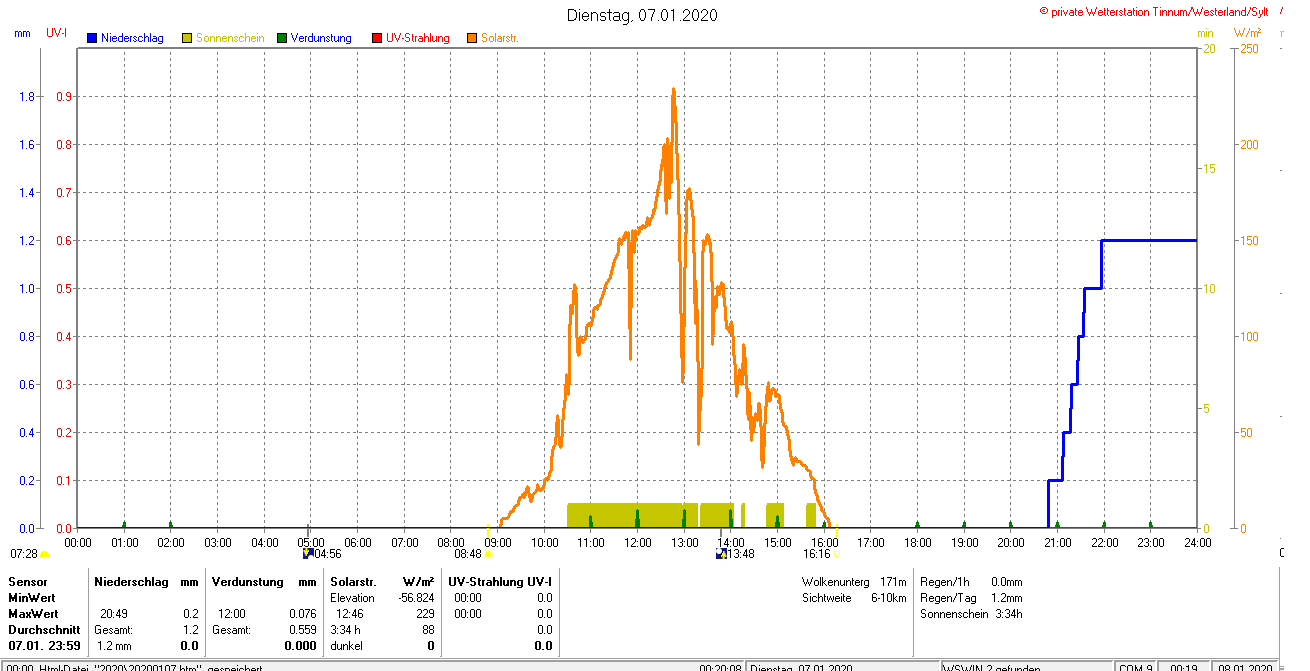The image size is (1310, 671).
Task: Select the Sonnenschein legend label text
Action: click(230, 38)
